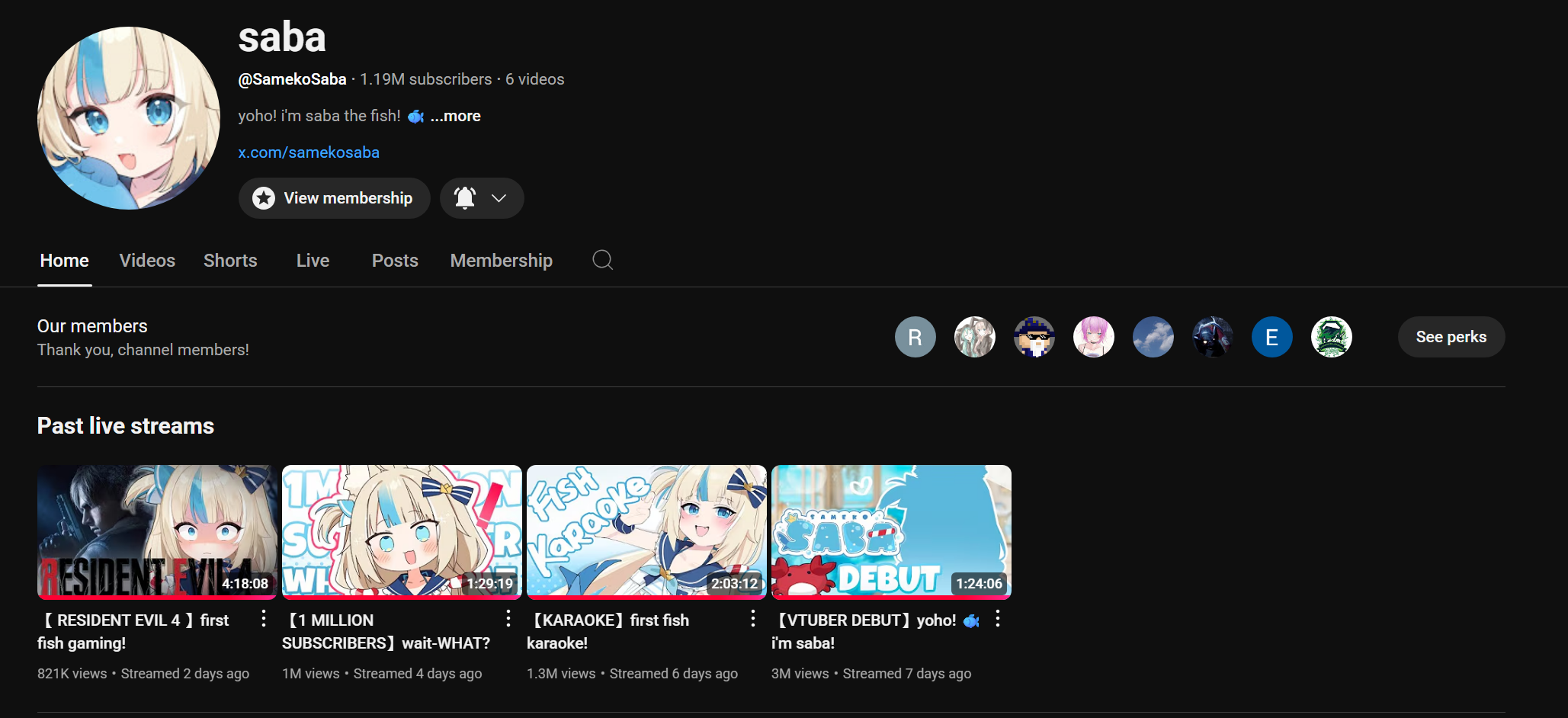Click the channel search magnifier icon

point(603,260)
